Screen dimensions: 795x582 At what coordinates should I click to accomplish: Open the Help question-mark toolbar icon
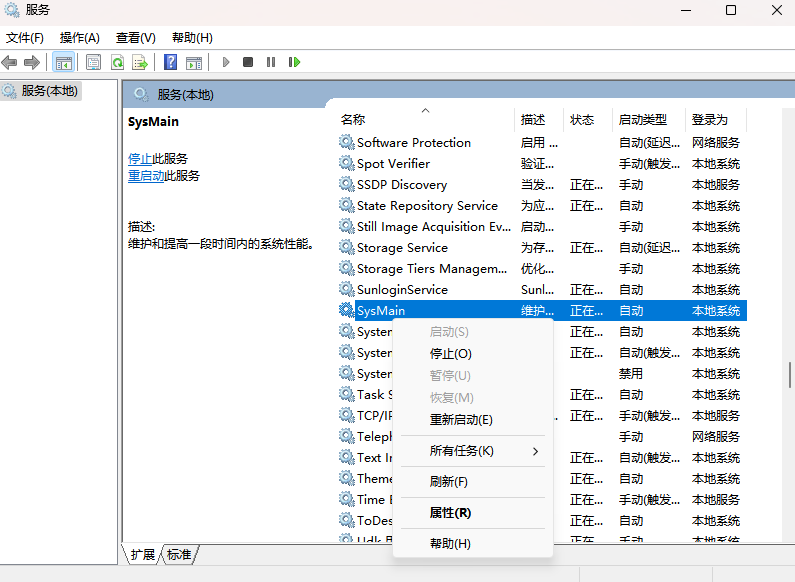(x=170, y=62)
